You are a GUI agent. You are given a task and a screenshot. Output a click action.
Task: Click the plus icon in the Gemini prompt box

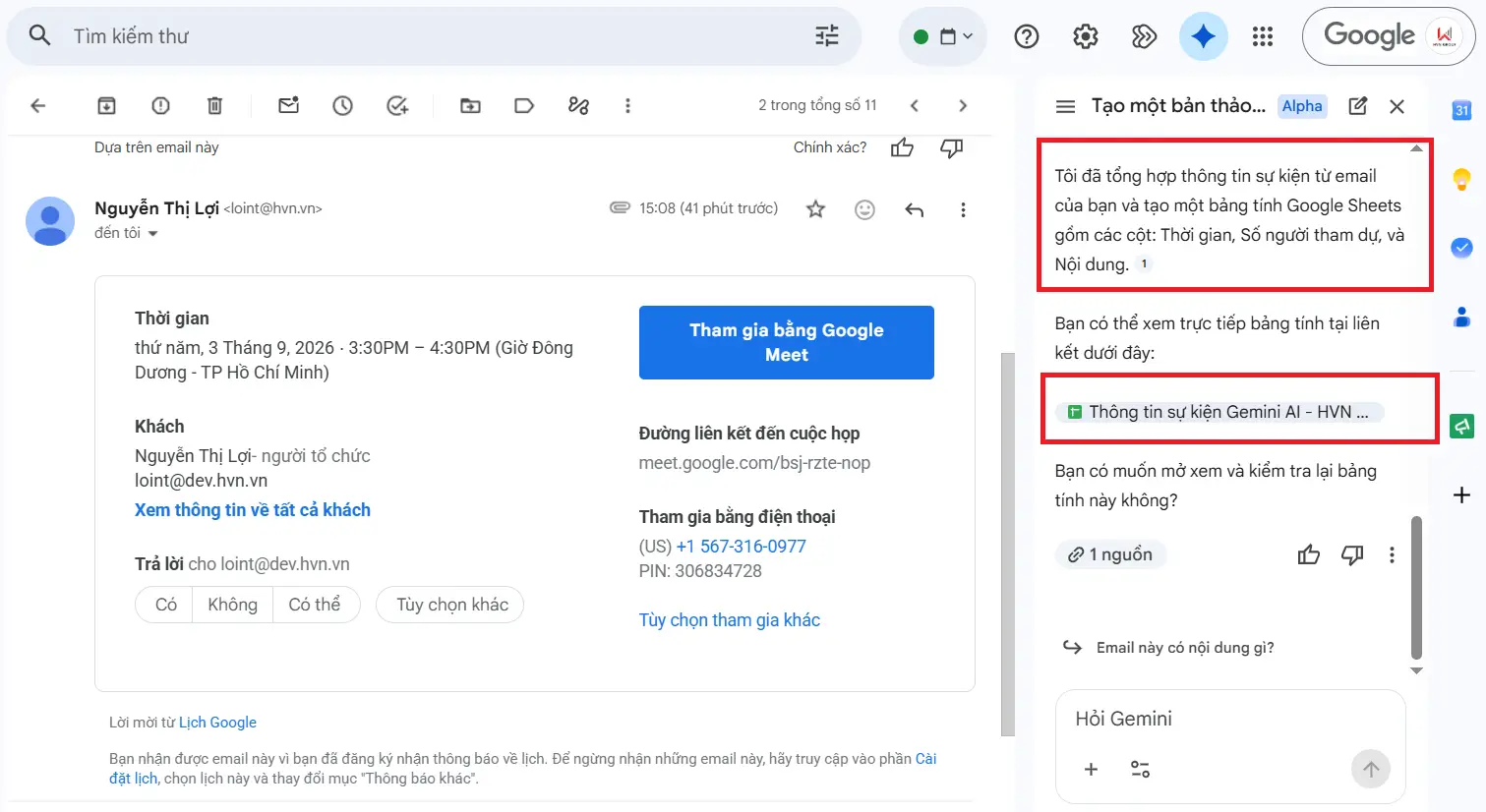point(1091,770)
